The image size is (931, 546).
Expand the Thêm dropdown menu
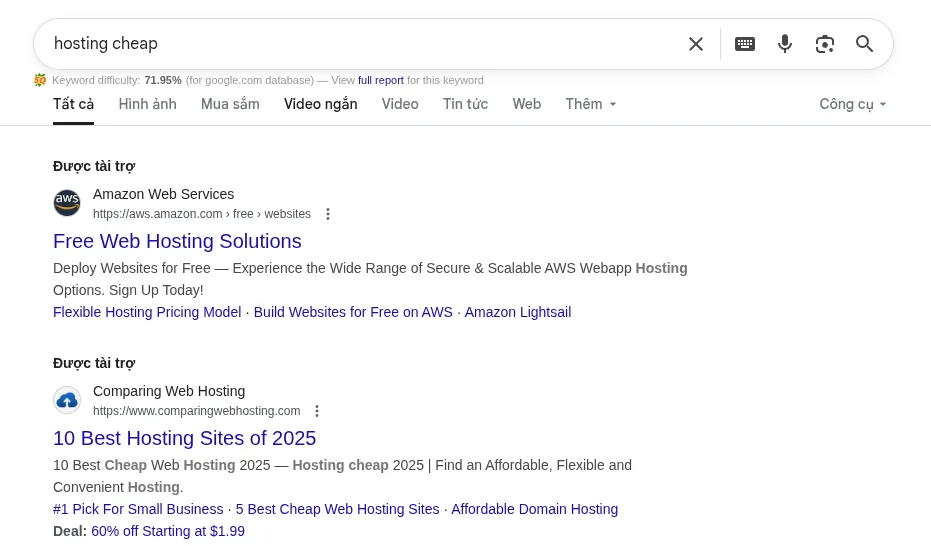pyautogui.click(x=591, y=104)
